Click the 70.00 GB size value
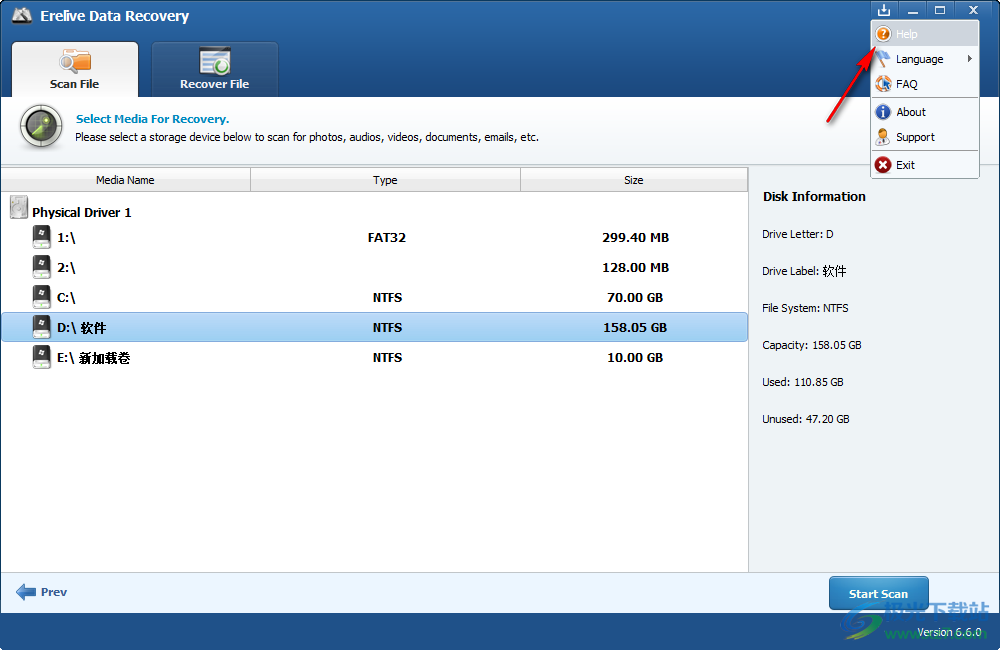This screenshot has height=650, width=1000. click(635, 297)
